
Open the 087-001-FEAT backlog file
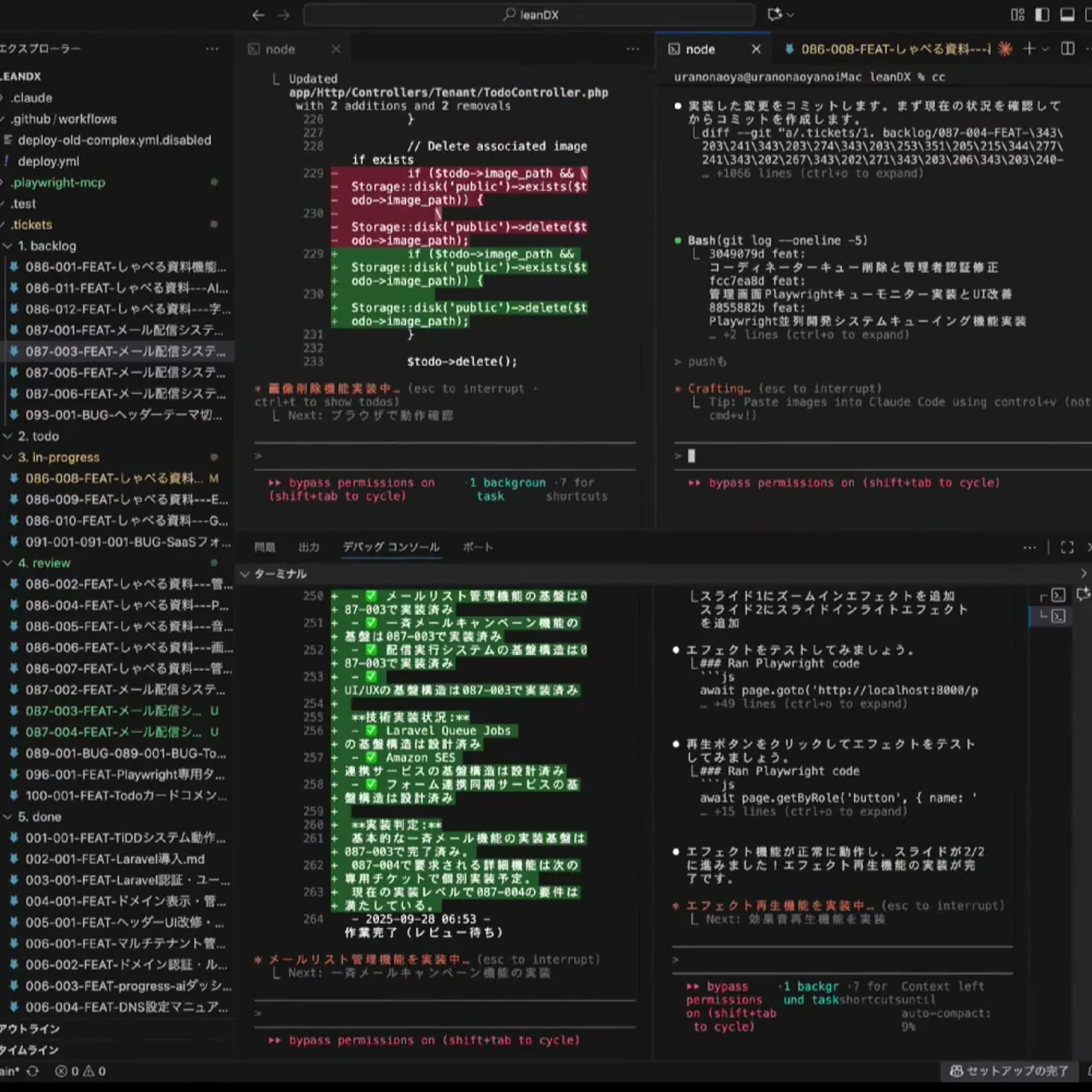click(x=125, y=330)
